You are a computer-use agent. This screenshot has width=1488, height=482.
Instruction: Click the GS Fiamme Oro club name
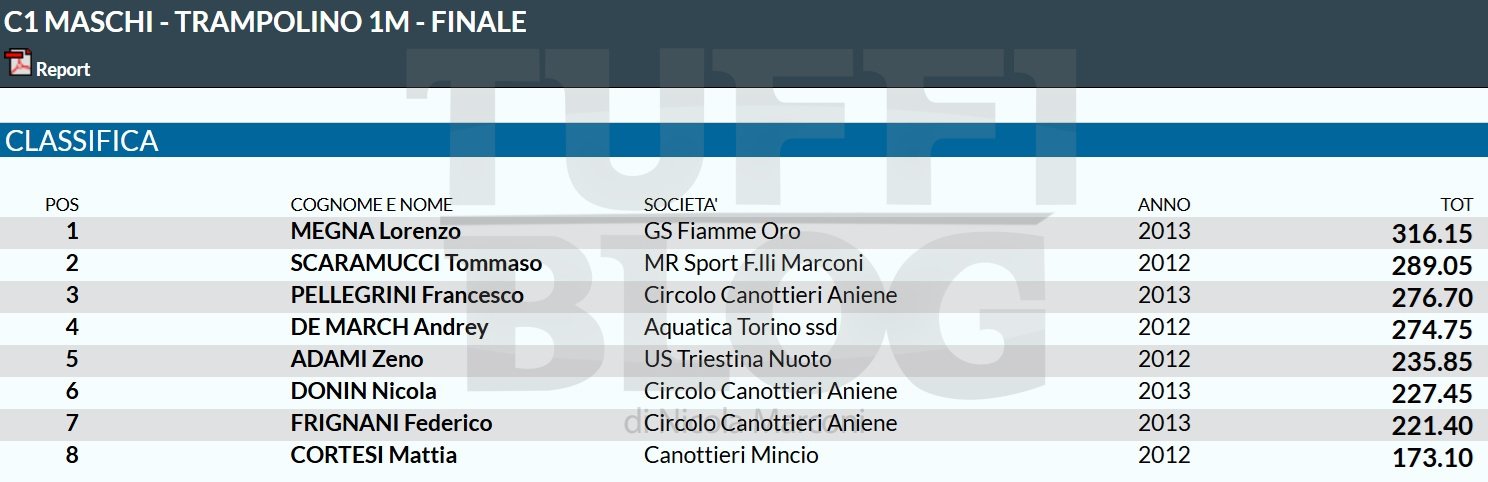click(x=722, y=231)
